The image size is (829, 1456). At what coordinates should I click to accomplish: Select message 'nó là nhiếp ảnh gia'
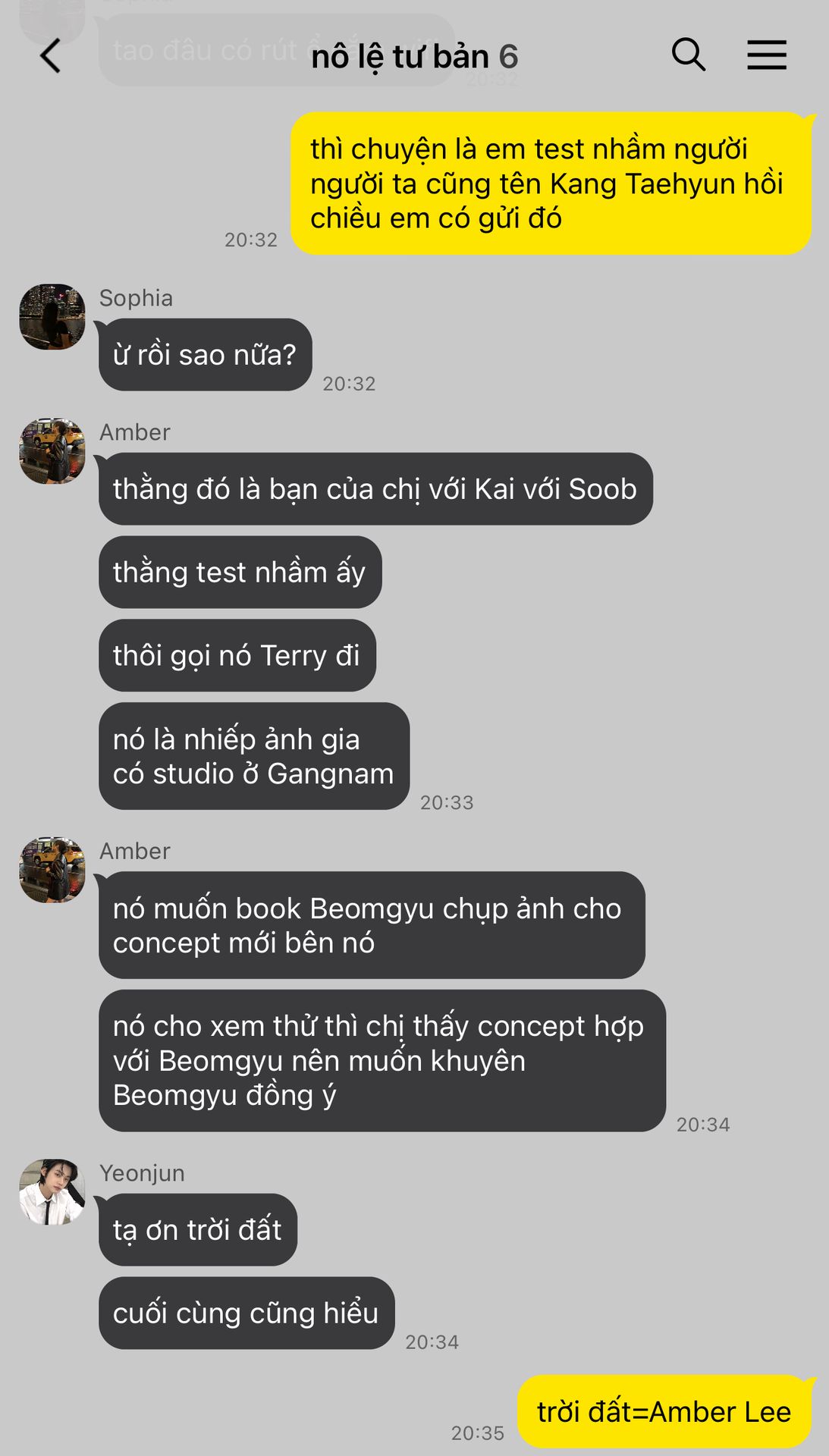pos(254,756)
